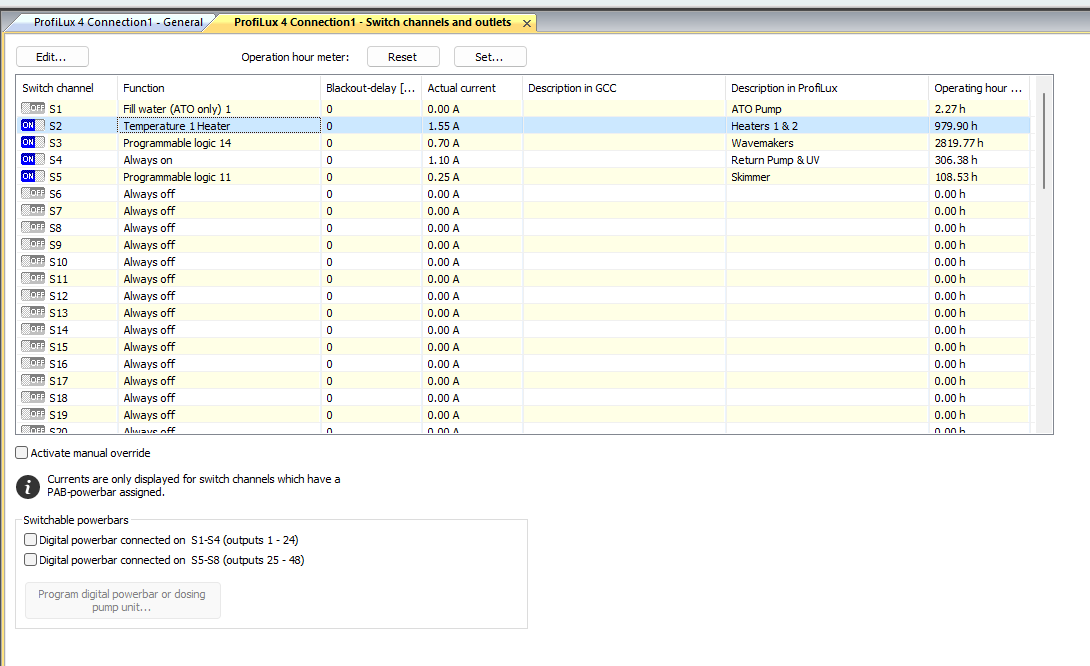Click the info icon near currents note

point(29,486)
